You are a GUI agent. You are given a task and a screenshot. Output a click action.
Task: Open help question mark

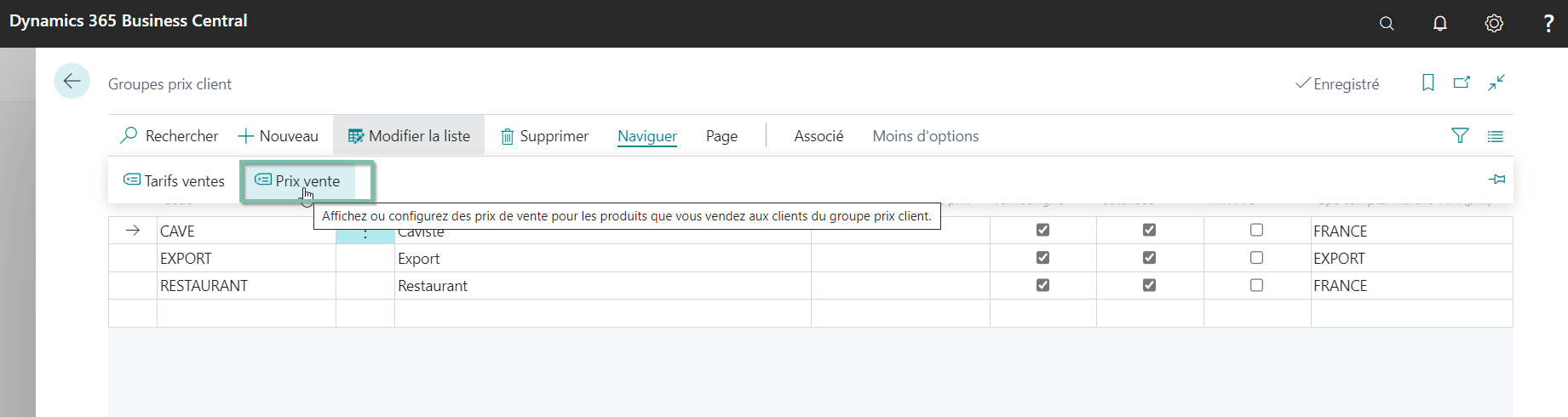coord(1548,24)
